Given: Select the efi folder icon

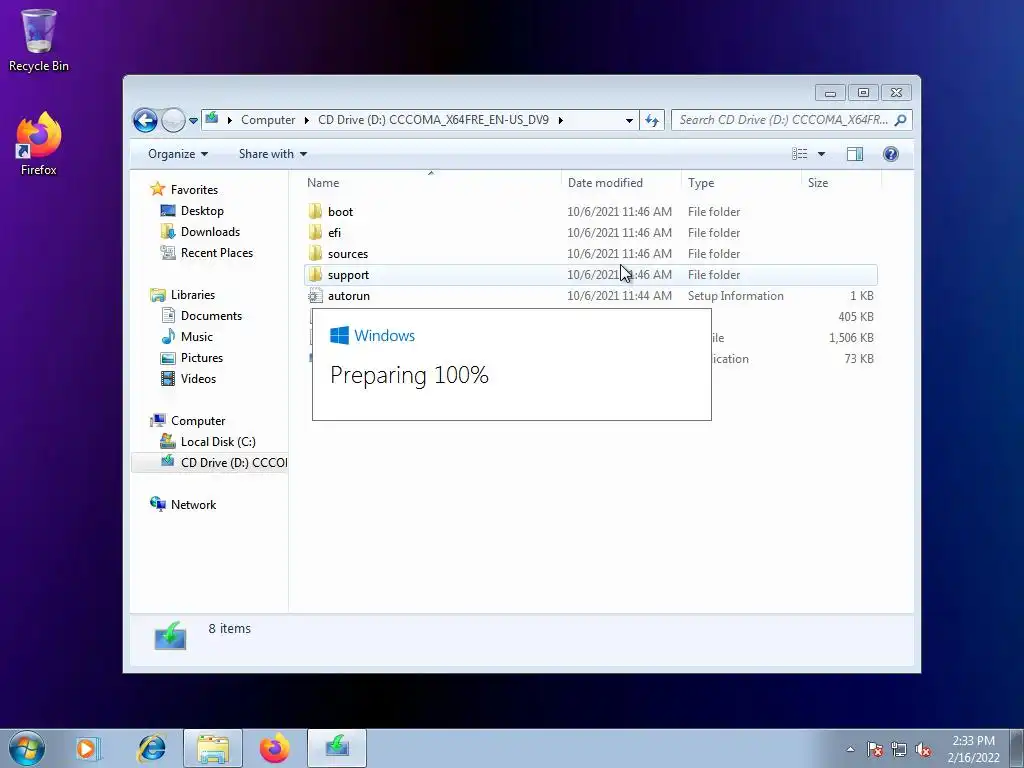Looking at the screenshot, I should point(315,232).
